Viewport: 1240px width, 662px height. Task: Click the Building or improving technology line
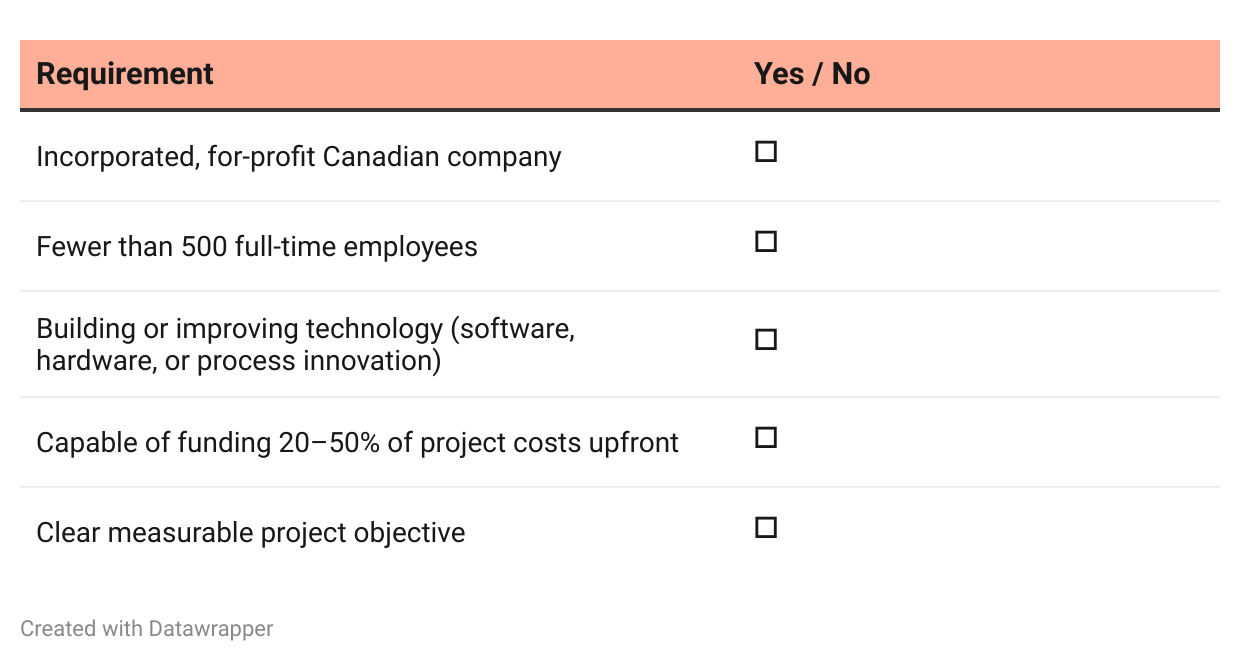[305, 329]
